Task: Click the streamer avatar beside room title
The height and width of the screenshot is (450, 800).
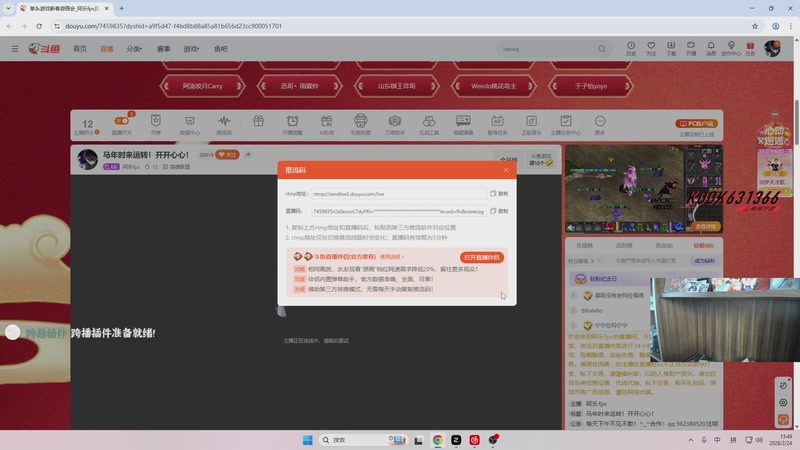Action: [x=87, y=159]
